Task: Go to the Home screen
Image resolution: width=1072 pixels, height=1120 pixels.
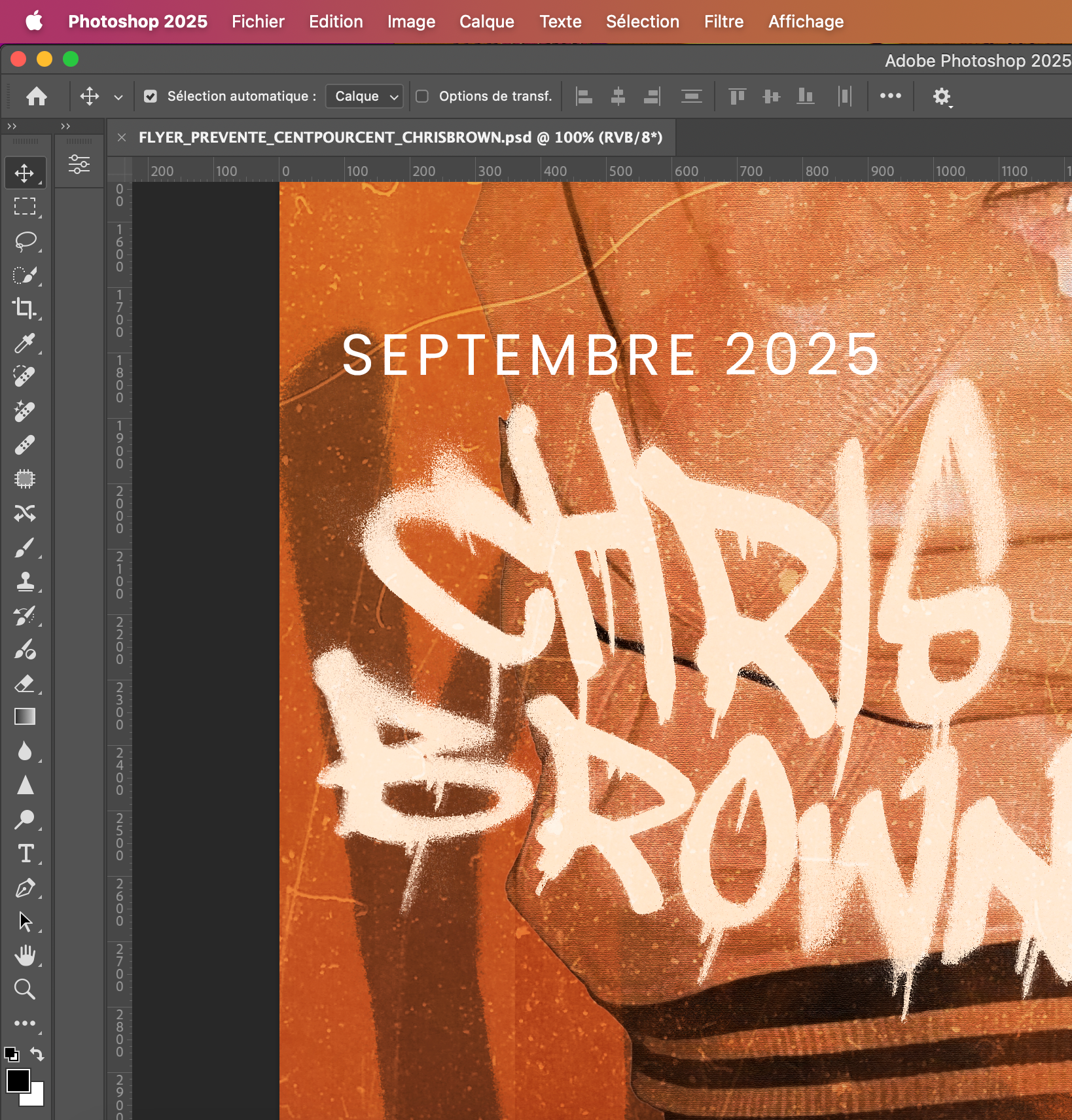Action: coord(37,96)
